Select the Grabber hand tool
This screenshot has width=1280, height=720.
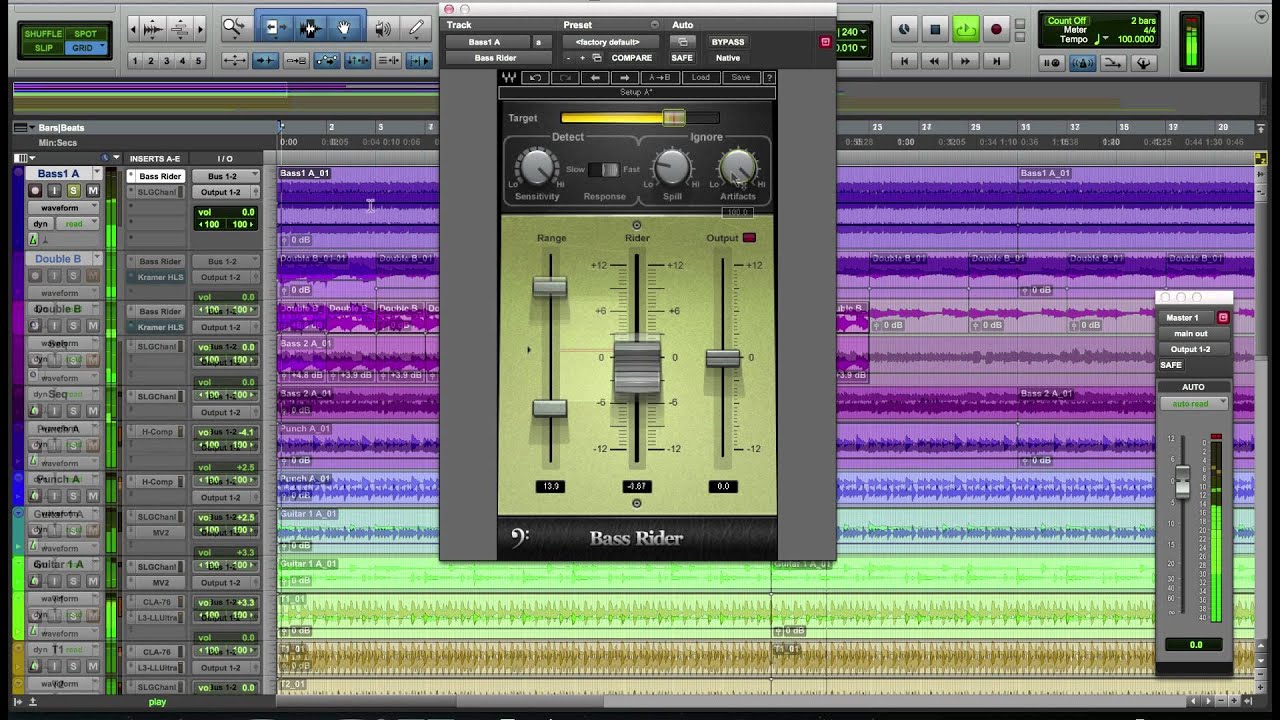coord(344,29)
